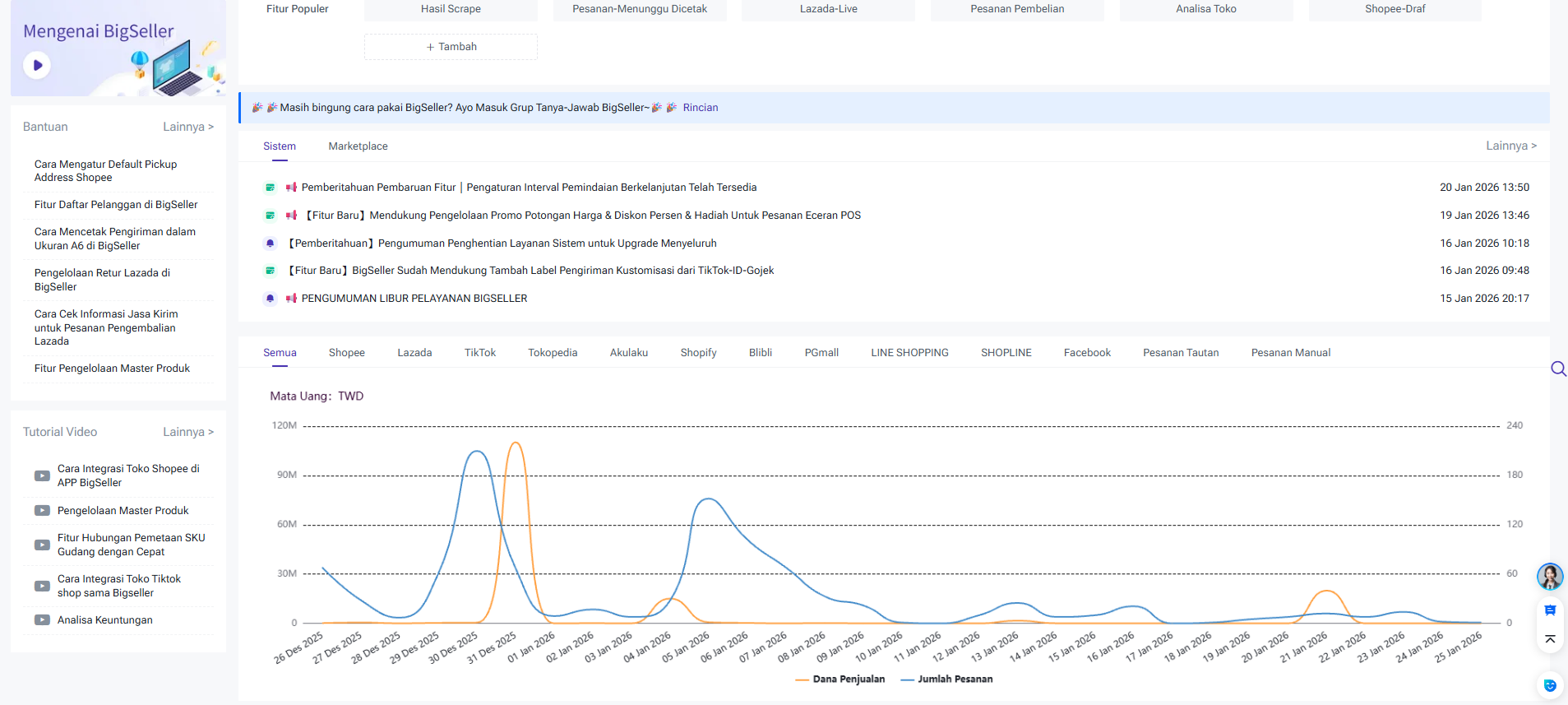This screenshot has width=1568, height=705.
Task: Click the + Tambah button
Action: 451,47
